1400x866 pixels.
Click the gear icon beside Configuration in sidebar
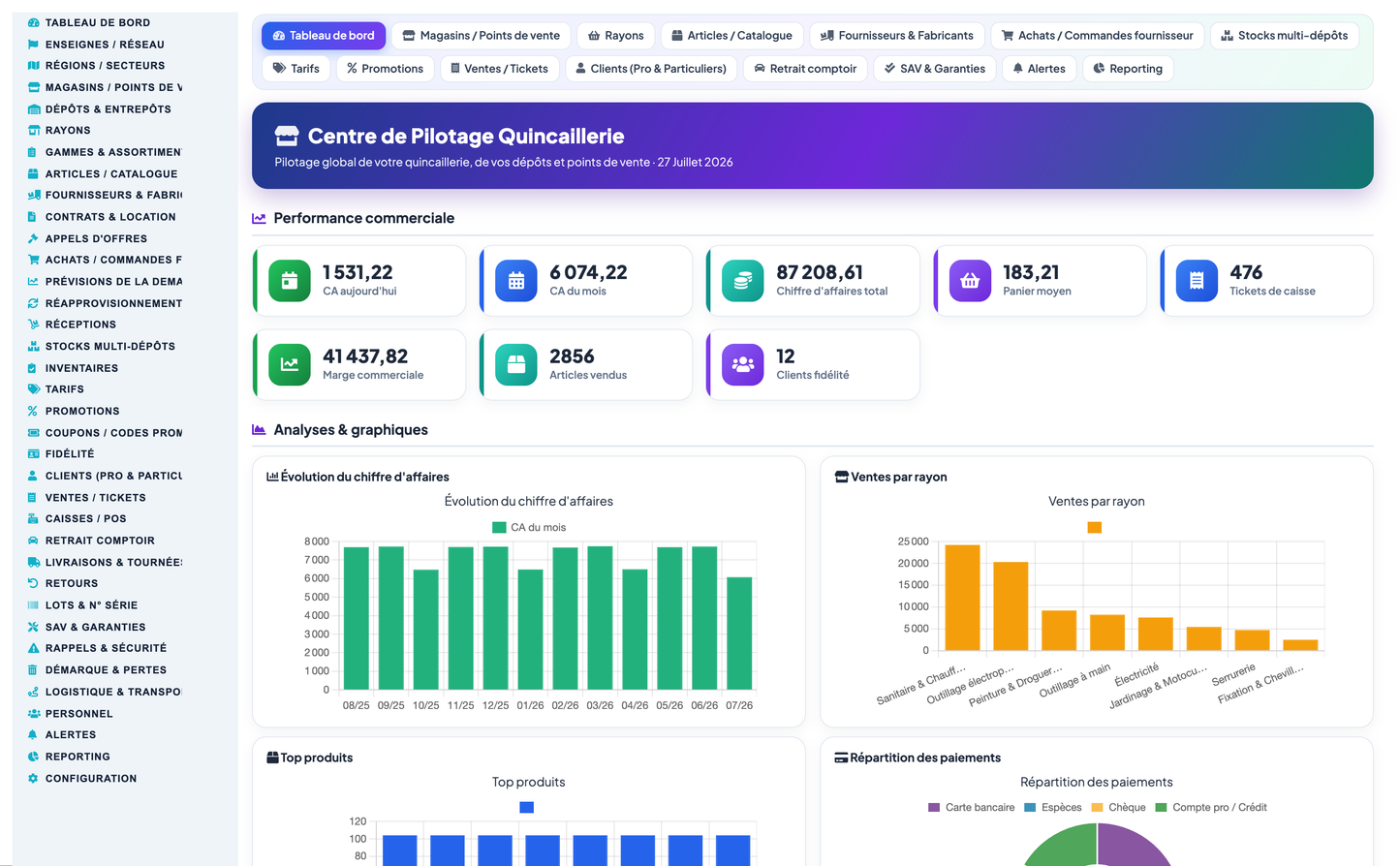33,779
